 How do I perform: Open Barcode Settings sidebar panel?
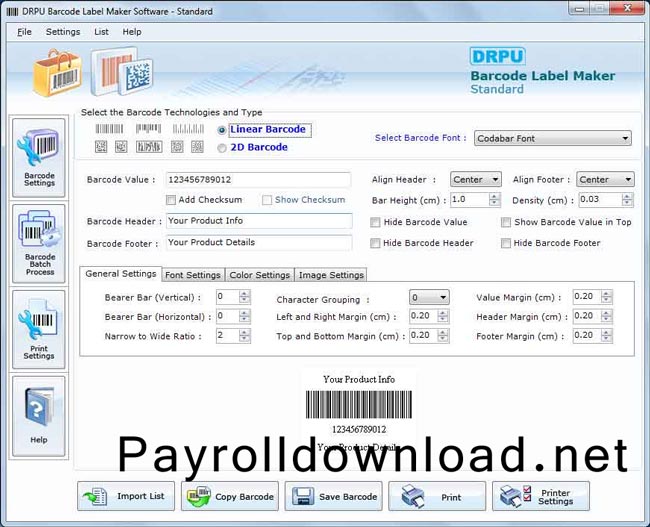(39, 158)
